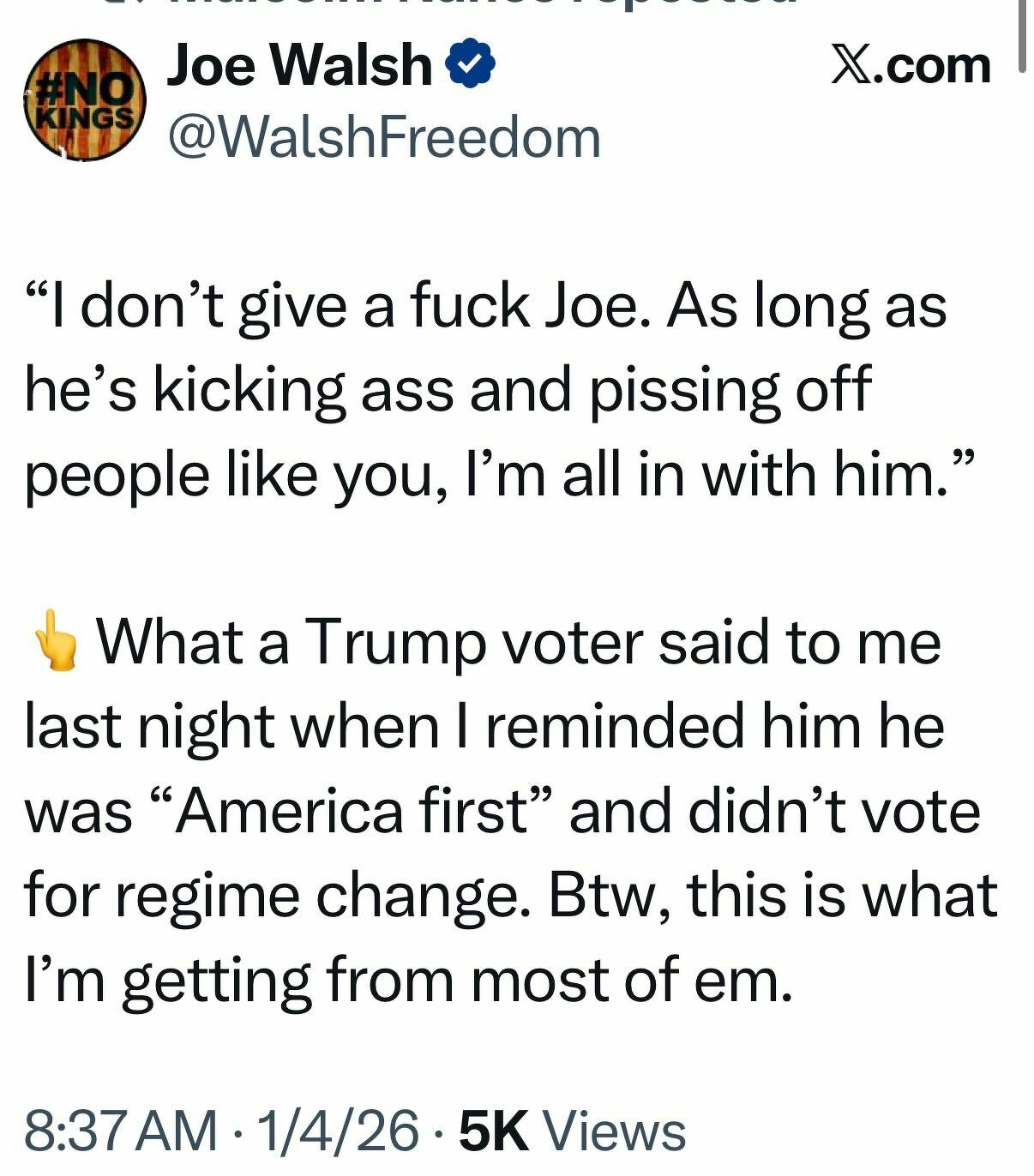The height and width of the screenshot is (1176, 1034).
Task: Click the blue verified checkmark badge
Action: (x=470, y=66)
